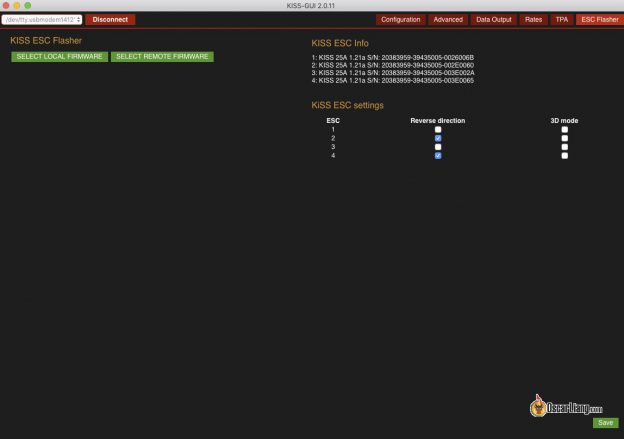Switch to the Configuration tab
The width and height of the screenshot is (624, 439).
pos(401,19)
